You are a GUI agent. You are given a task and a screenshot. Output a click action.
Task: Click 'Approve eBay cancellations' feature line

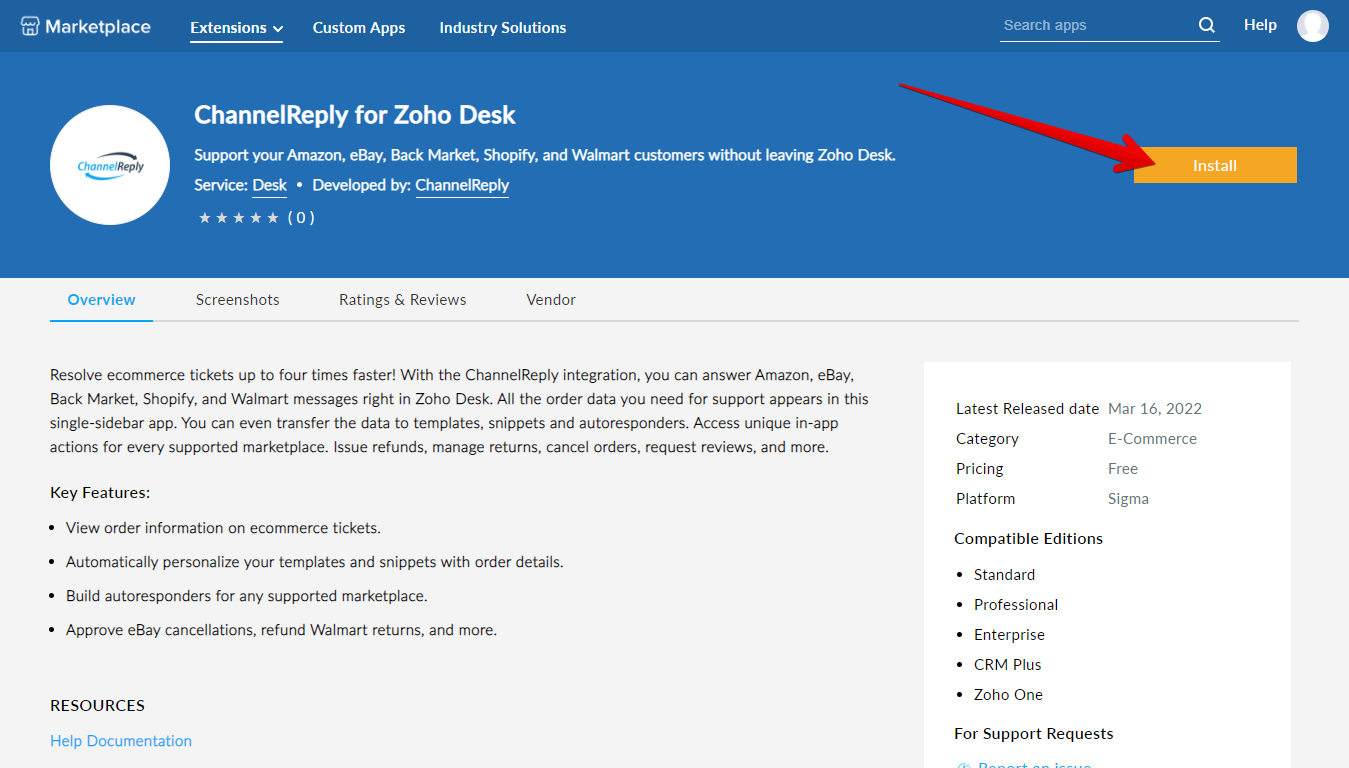pos(281,630)
